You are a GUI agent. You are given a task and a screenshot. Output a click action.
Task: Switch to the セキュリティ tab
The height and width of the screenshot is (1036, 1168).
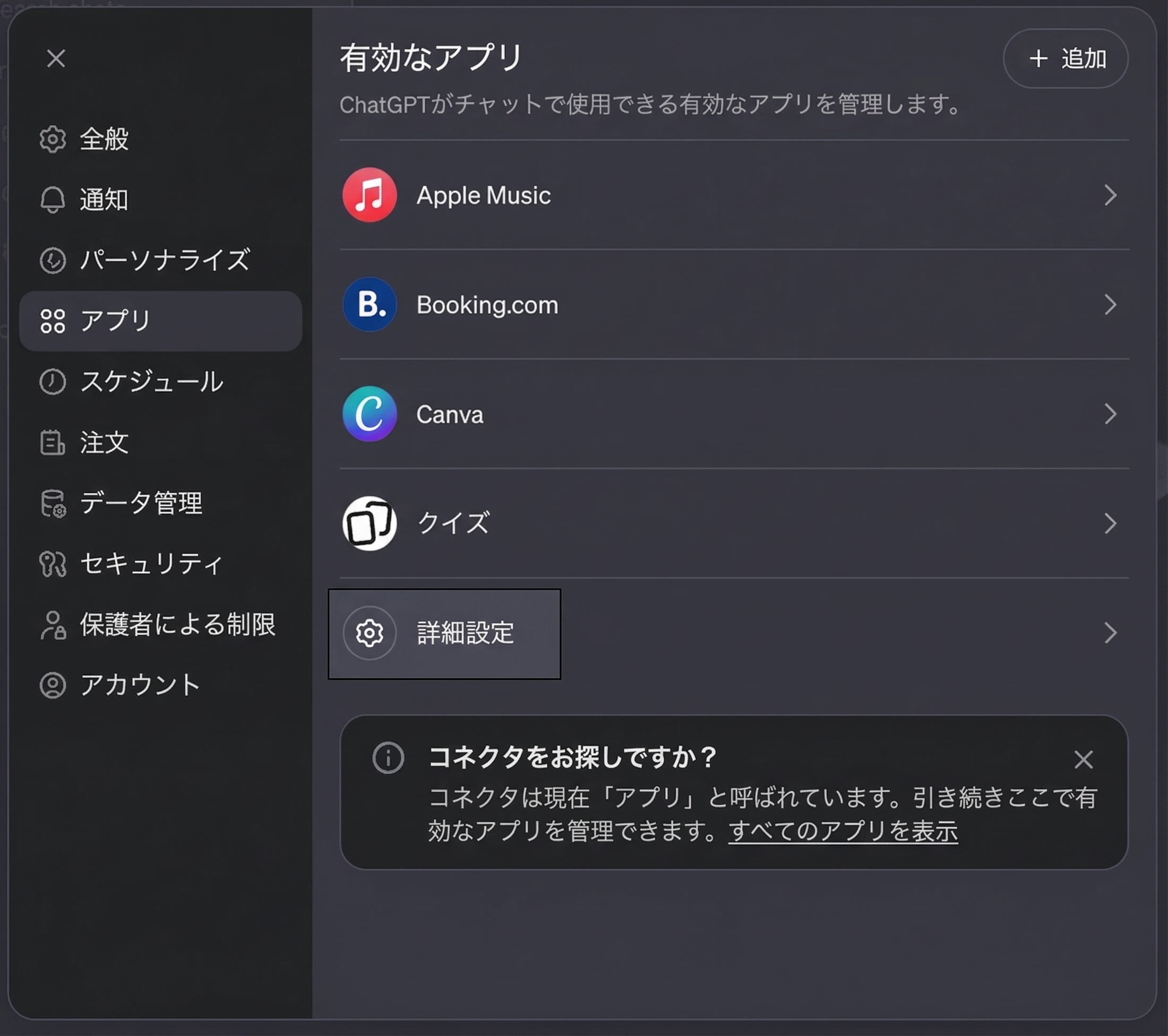coord(160,564)
